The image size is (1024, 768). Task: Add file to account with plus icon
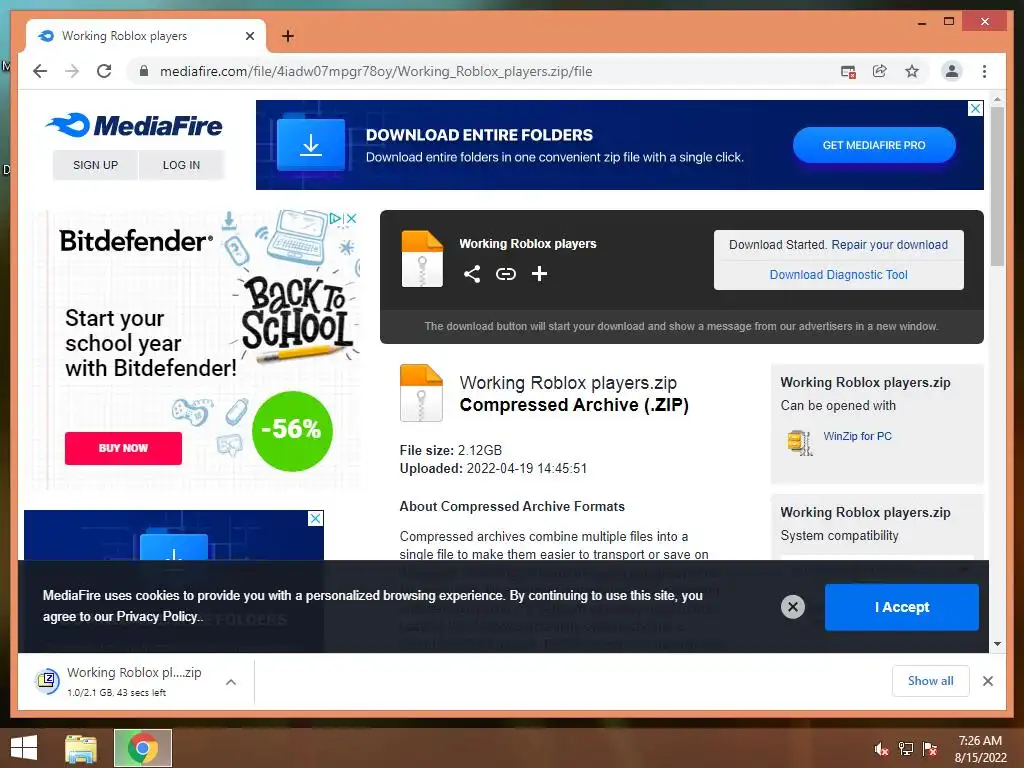(x=539, y=274)
